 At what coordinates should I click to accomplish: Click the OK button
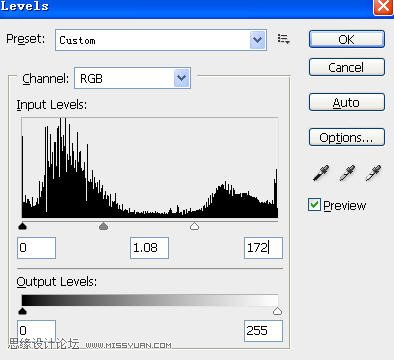347,39
